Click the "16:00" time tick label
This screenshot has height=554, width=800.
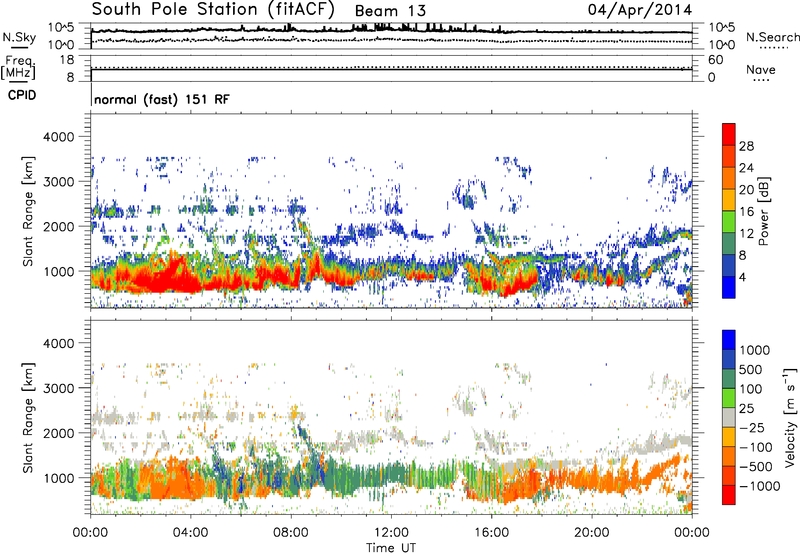[491, 533]
